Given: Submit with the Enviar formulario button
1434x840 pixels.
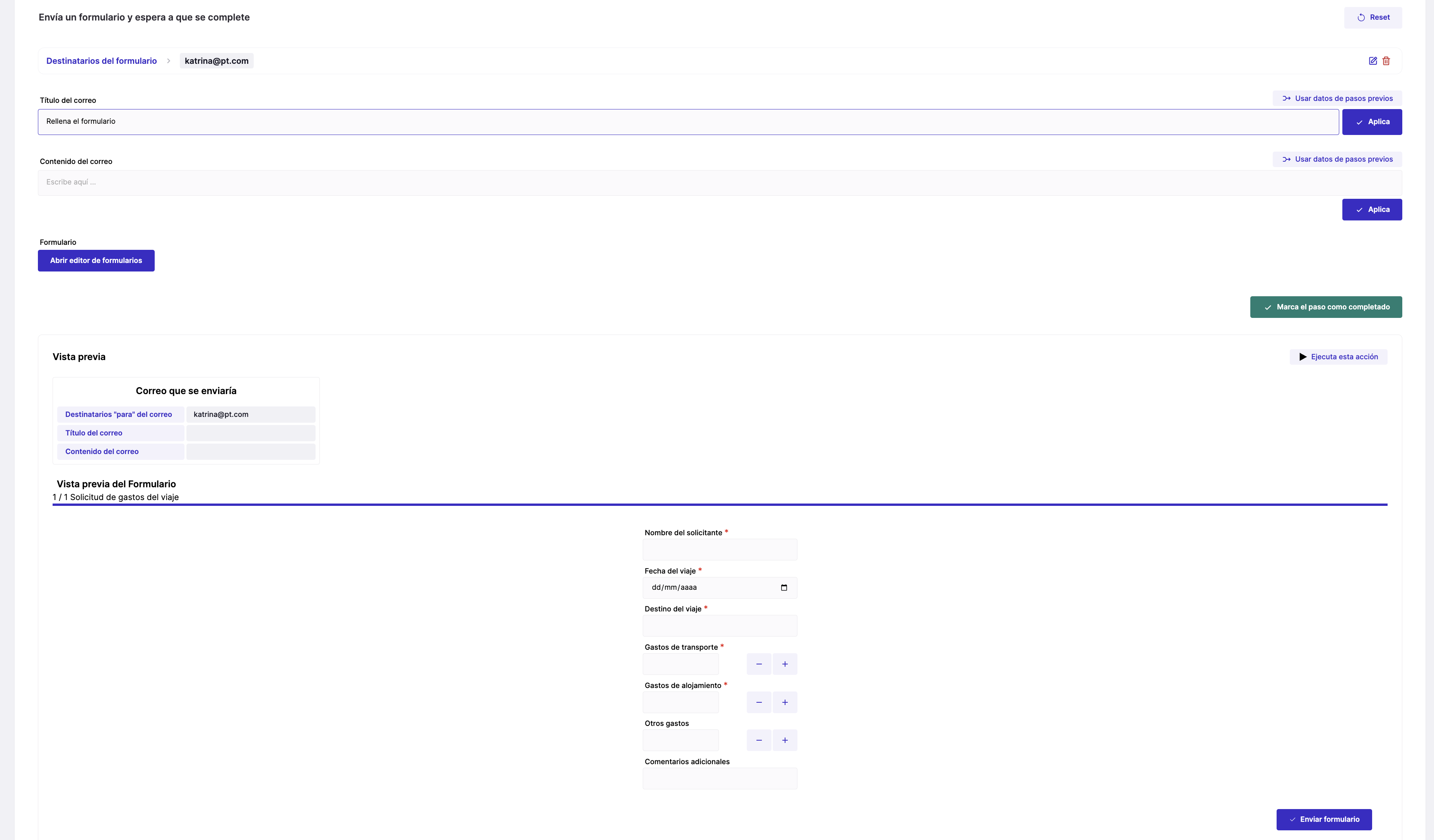Looking at the screenshot, I should [x=1324, y=820].
